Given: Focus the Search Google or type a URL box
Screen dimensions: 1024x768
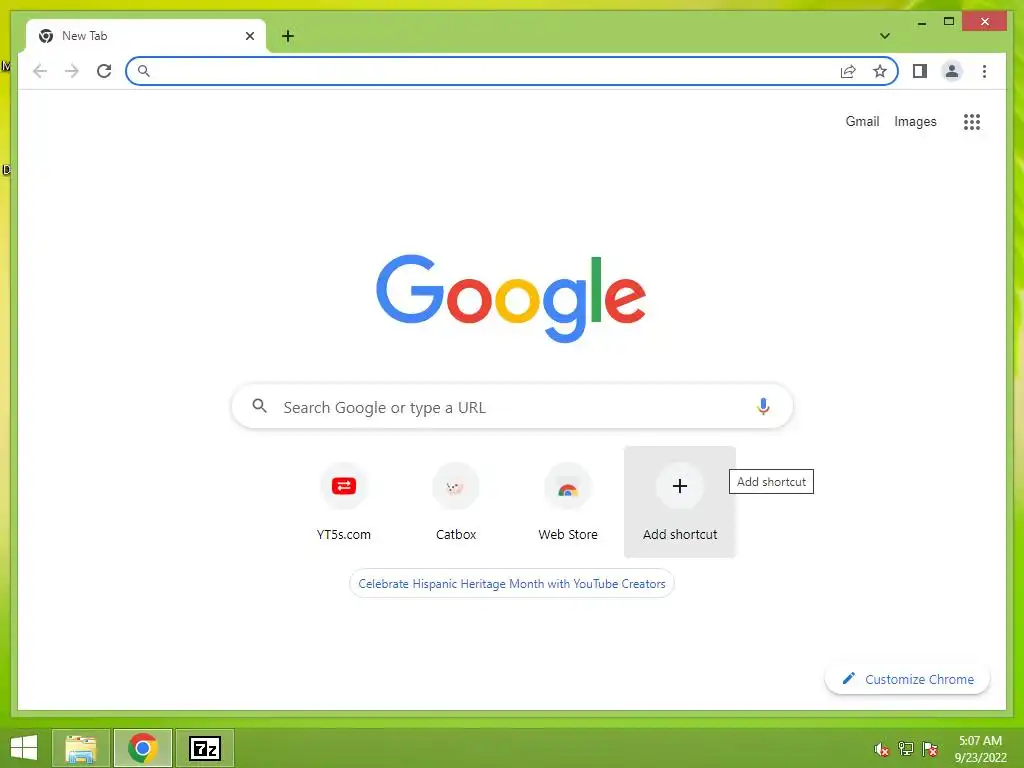Looking at the screenshot, I should click(x=512, y=407).
